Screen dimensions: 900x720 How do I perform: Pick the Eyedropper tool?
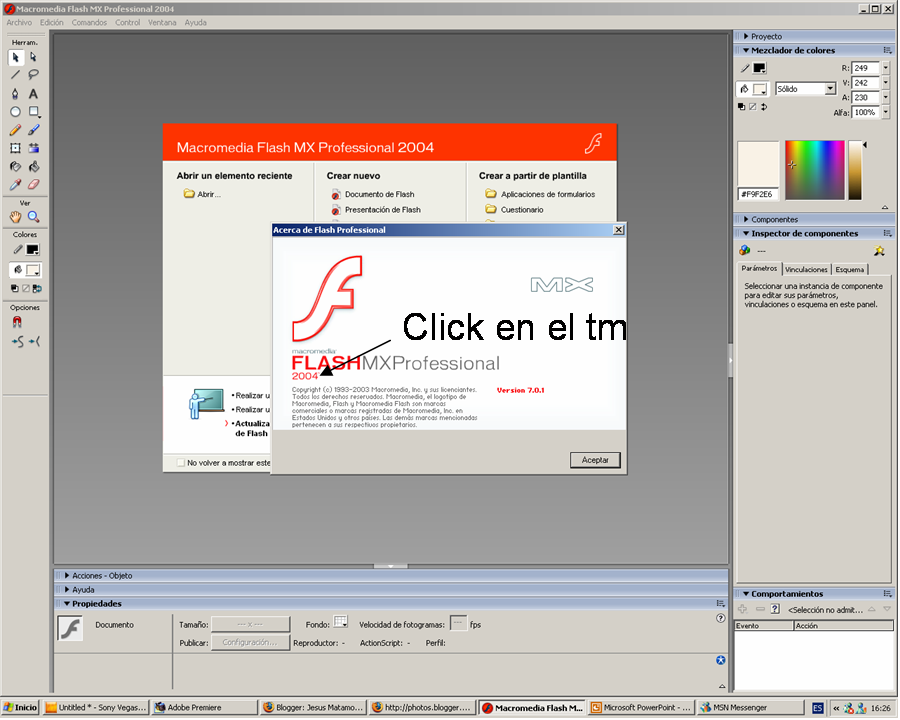pos(15,185)
